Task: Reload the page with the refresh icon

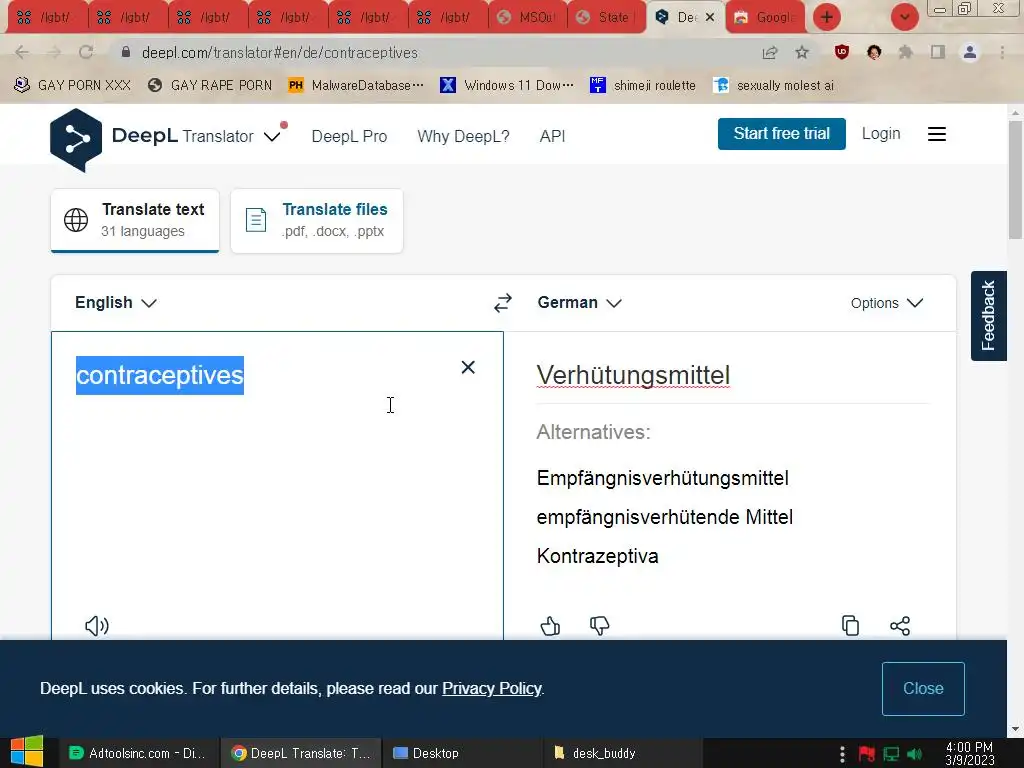Action: coord(86,52)
